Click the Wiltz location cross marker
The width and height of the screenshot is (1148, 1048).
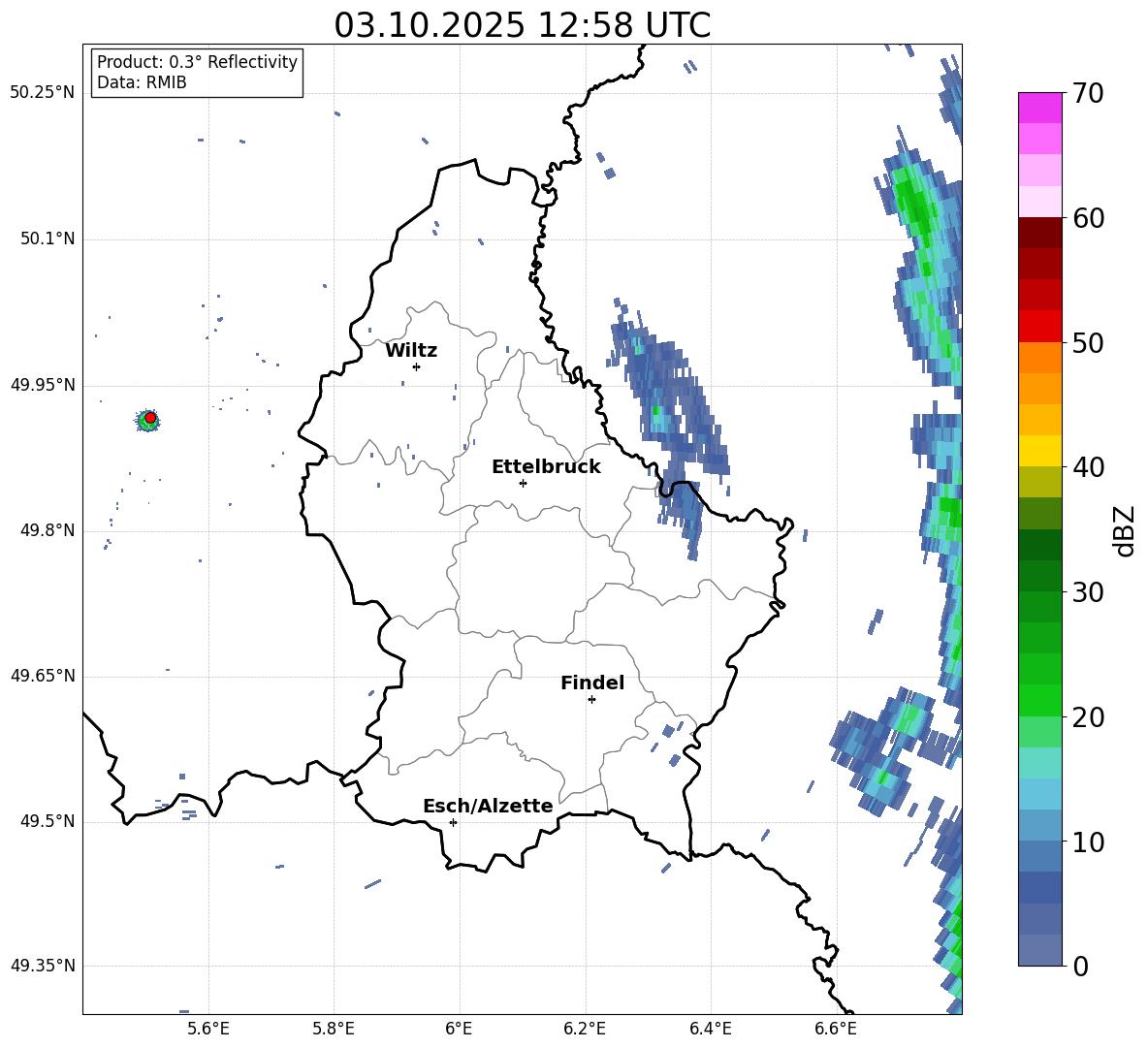point(416,366)
